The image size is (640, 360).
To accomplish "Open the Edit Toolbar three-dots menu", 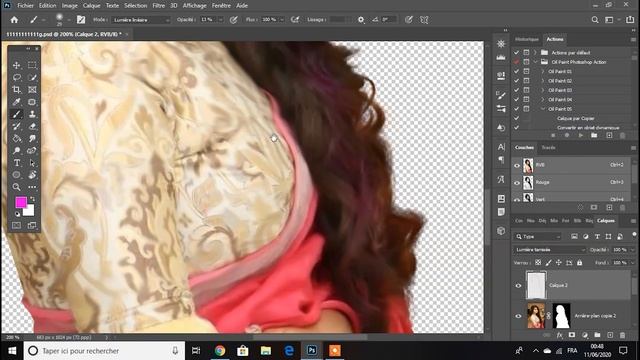I will (x=32, y=187).
